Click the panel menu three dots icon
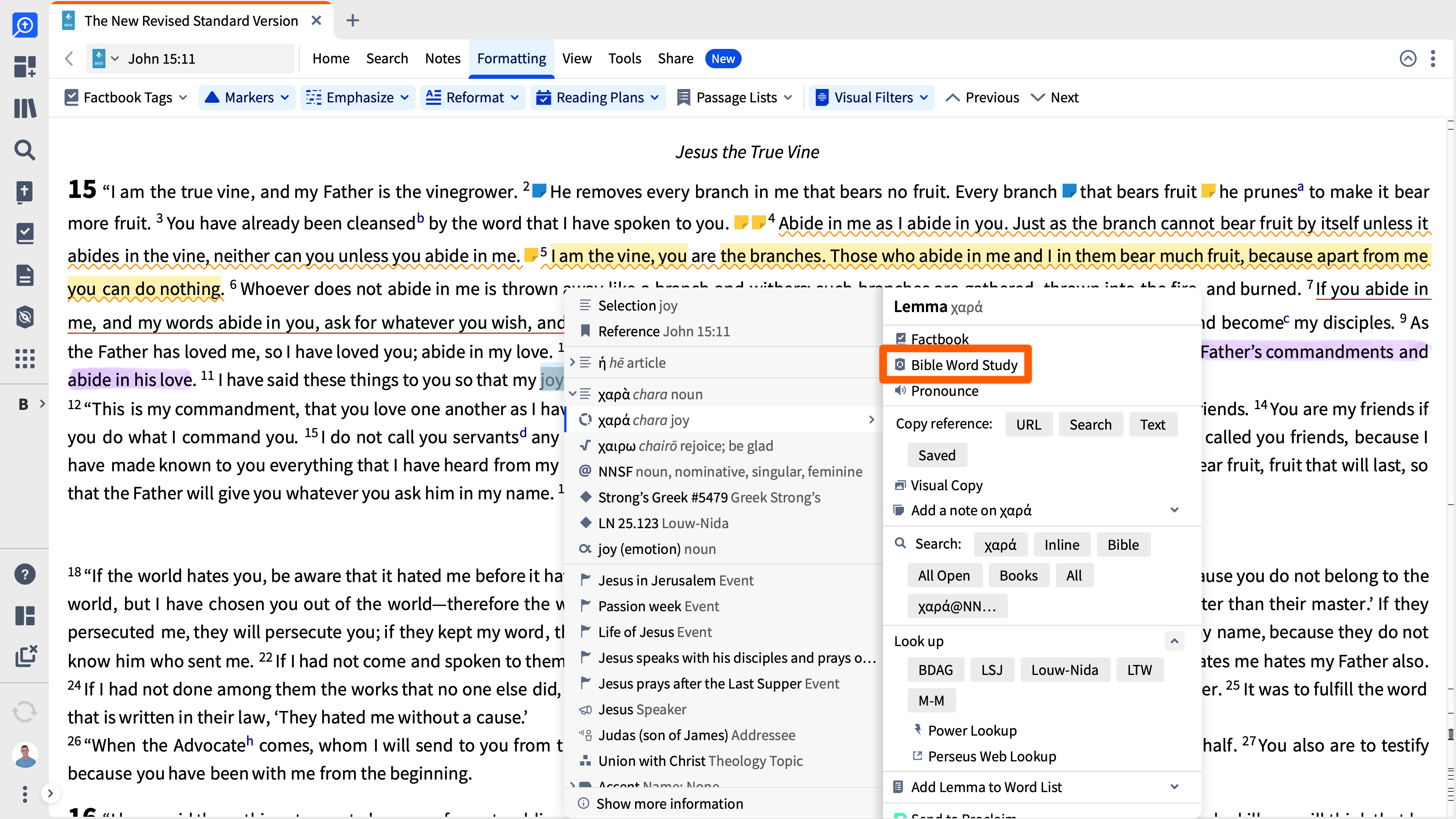This screenshot has height=819, width=1456. pyautogui.click(x=1433, y=59)
